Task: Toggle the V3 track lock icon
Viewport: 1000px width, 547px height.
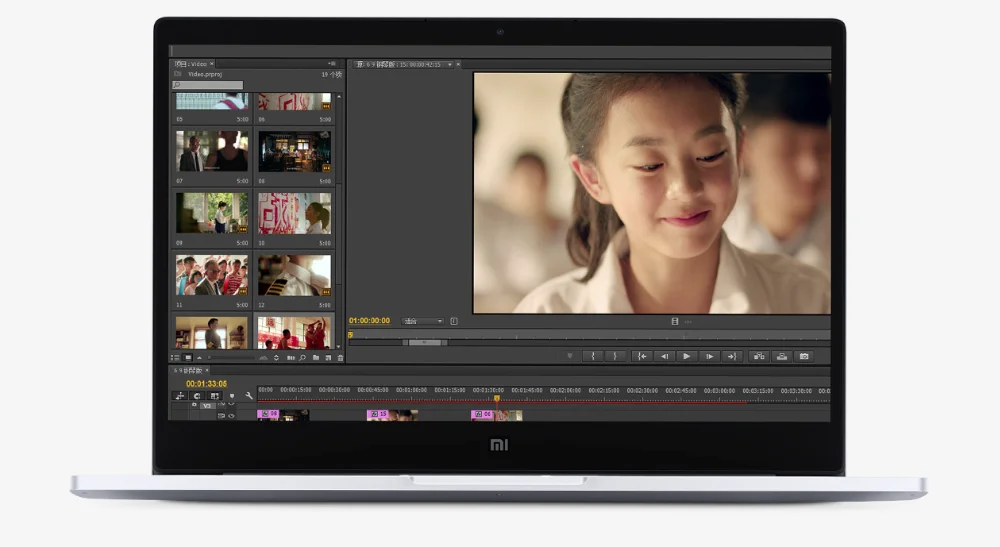Action: [x=195, y=405]
